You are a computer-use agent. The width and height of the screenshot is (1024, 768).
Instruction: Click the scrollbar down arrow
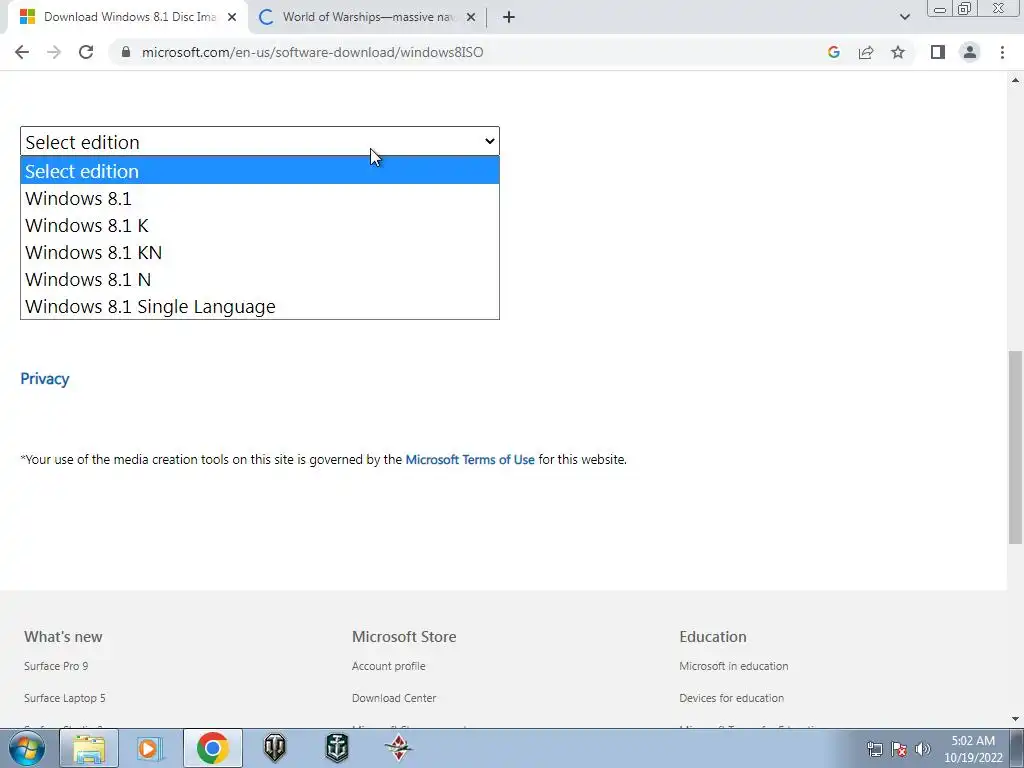pyautogui.click(x=1015, y=719)
